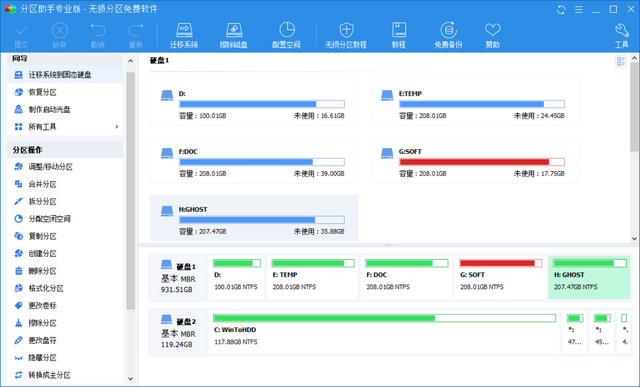Click the 未使用: 35.88GB text on H:GHOST

pyautogui.click(x=319, y=231)
